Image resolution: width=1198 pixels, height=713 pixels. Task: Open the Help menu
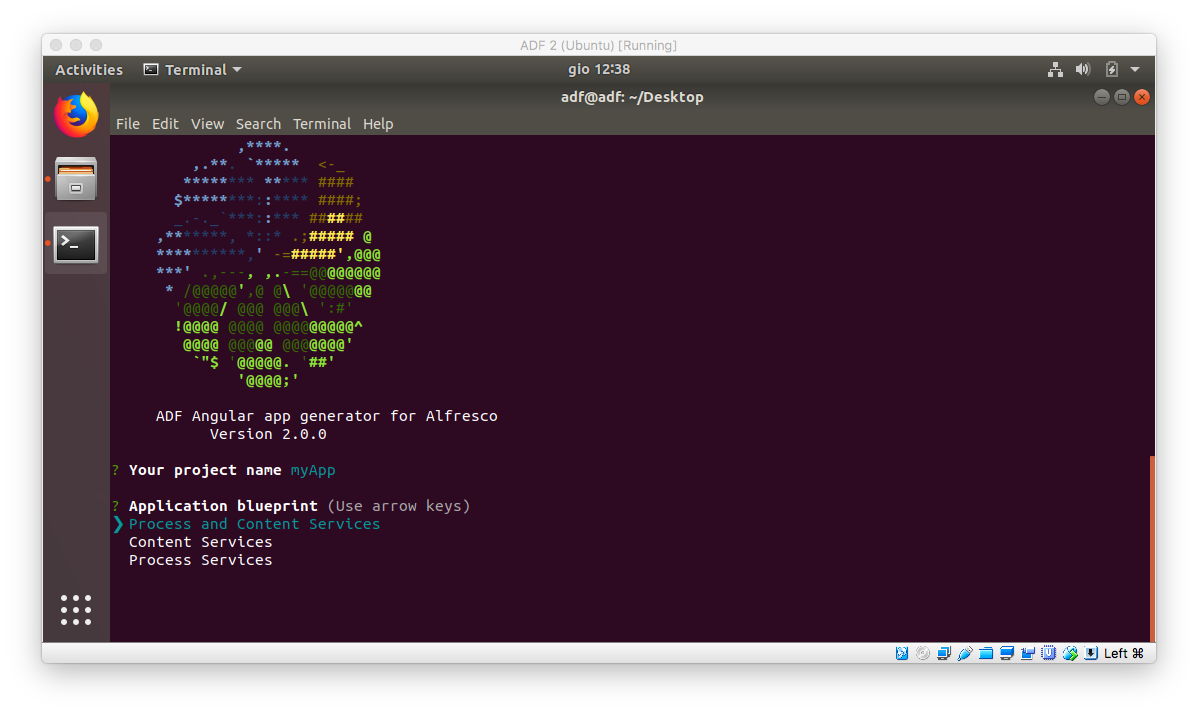point(377,124)
